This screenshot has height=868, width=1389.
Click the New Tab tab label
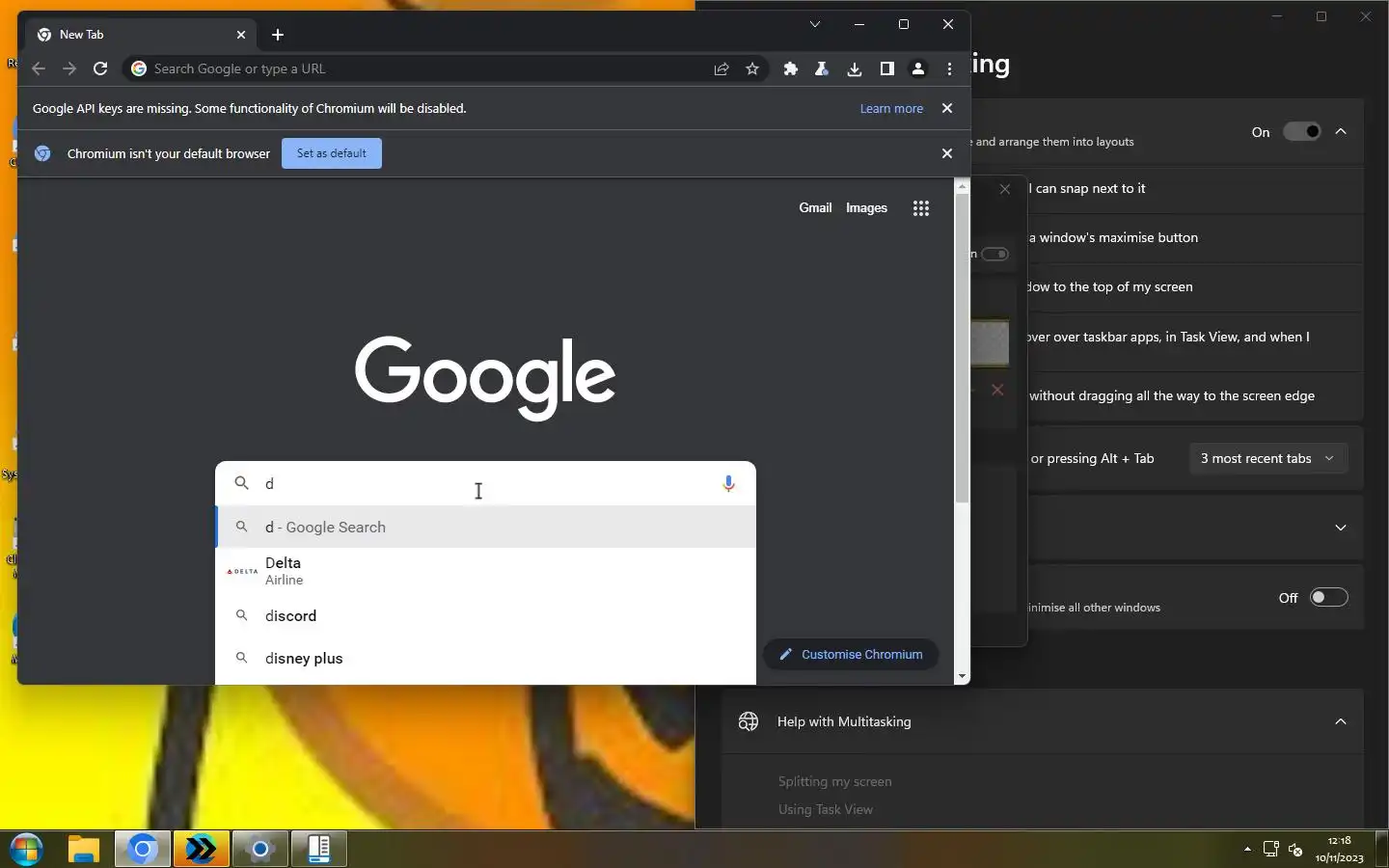click(x=81, y=35)
